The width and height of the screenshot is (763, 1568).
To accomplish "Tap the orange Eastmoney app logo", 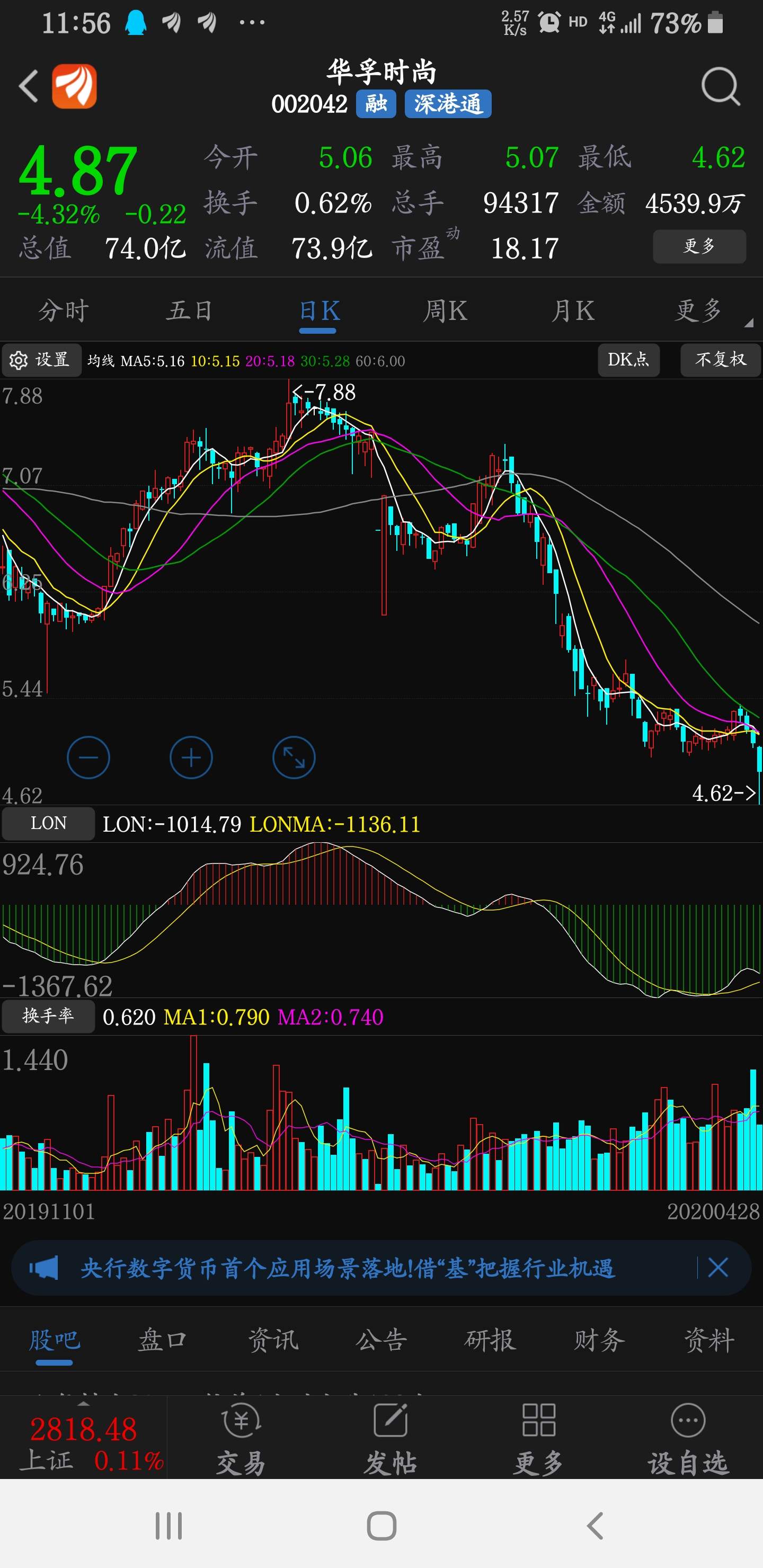I will (74, 86).
